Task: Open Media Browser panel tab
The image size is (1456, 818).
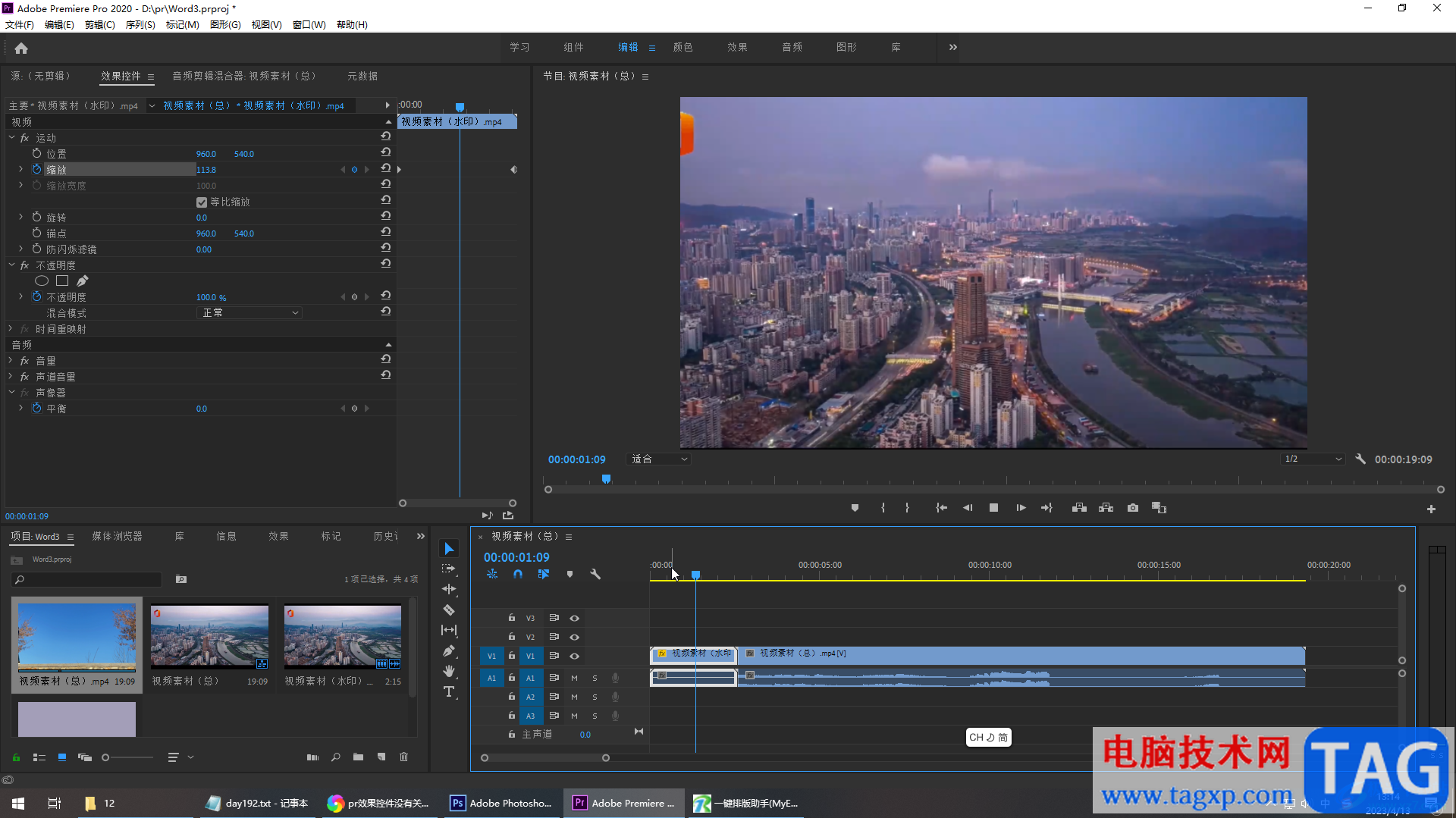Action: [117, 537]
